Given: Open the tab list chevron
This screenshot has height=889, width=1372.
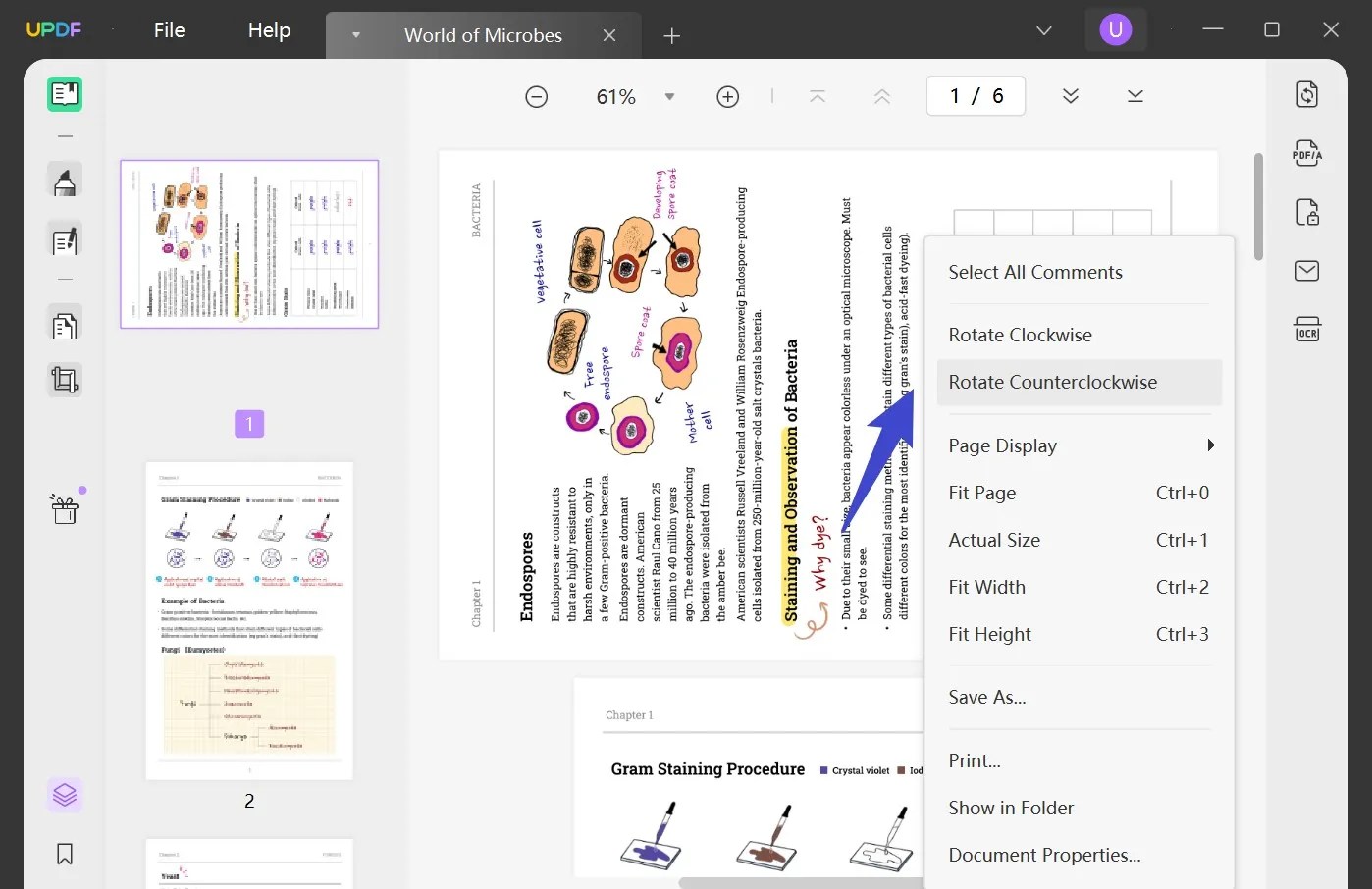Looking at the screenshot, I should pos(1043,30).
